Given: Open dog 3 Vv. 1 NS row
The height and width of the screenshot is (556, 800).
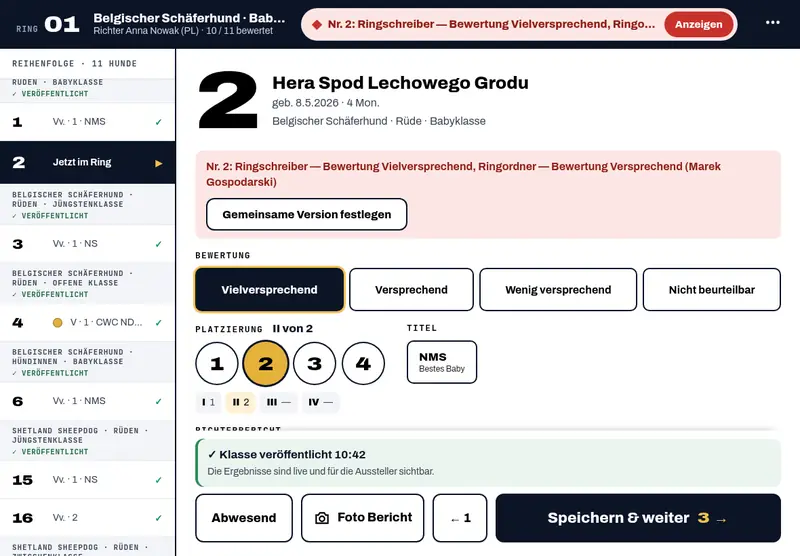Looking at the screenshot, I should click(87, 244).
